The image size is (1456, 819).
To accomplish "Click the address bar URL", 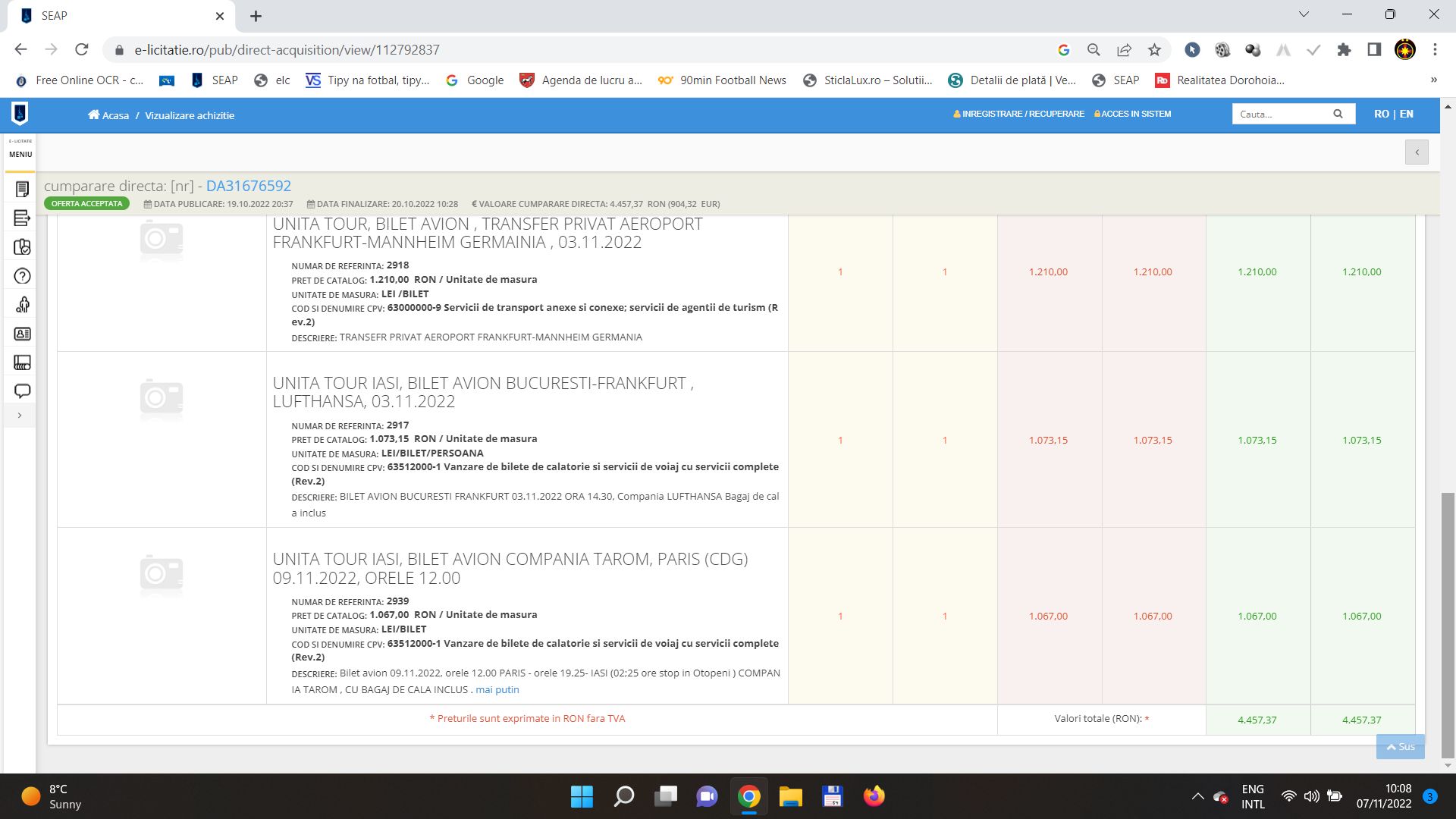I will [x=287, y=50].
